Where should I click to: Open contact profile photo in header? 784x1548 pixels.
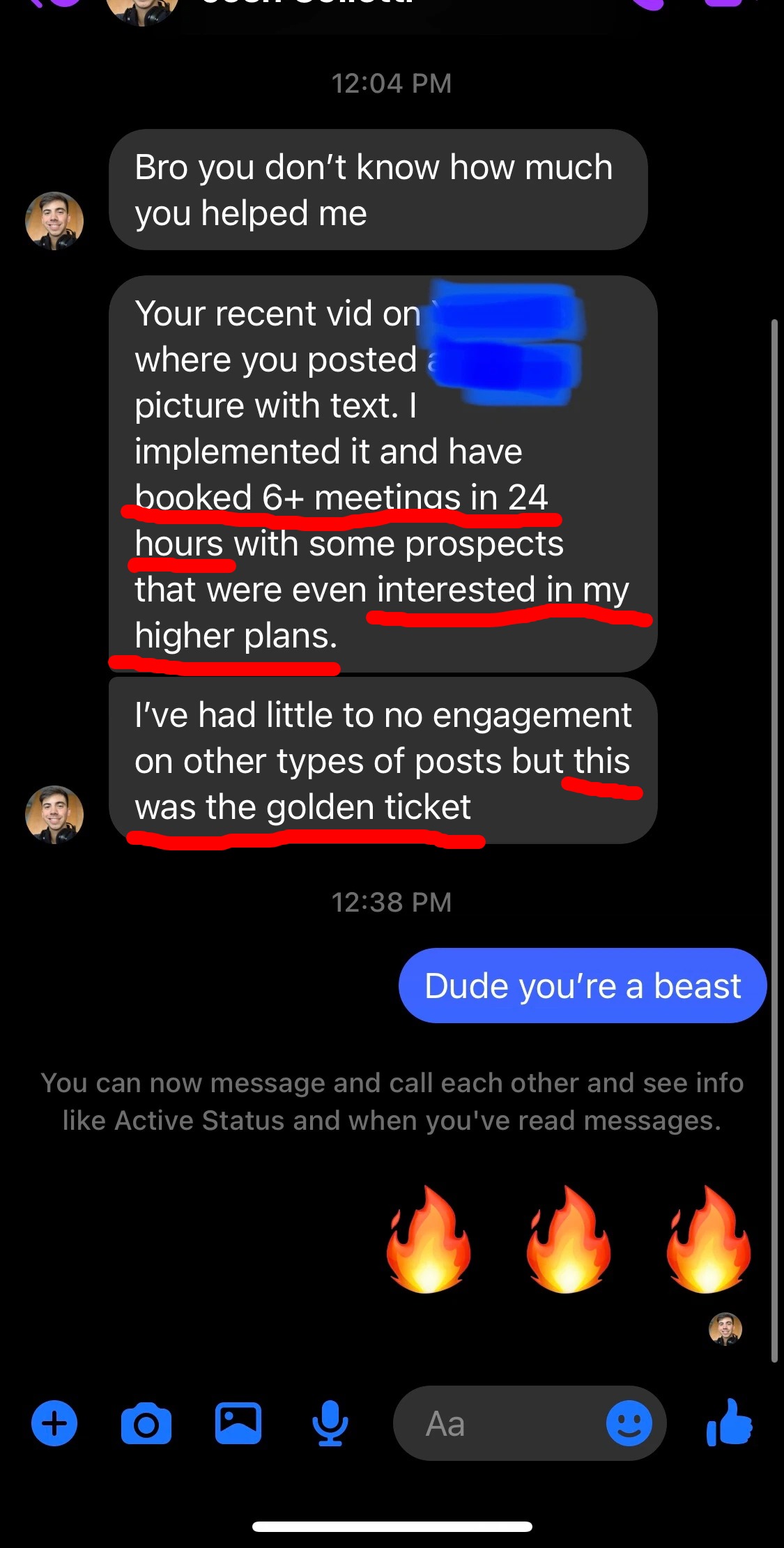pyautogui.click(x=143, y=8)
